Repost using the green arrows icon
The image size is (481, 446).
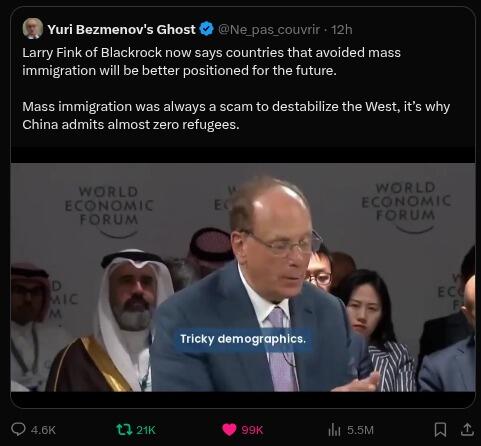click(124, 430)
